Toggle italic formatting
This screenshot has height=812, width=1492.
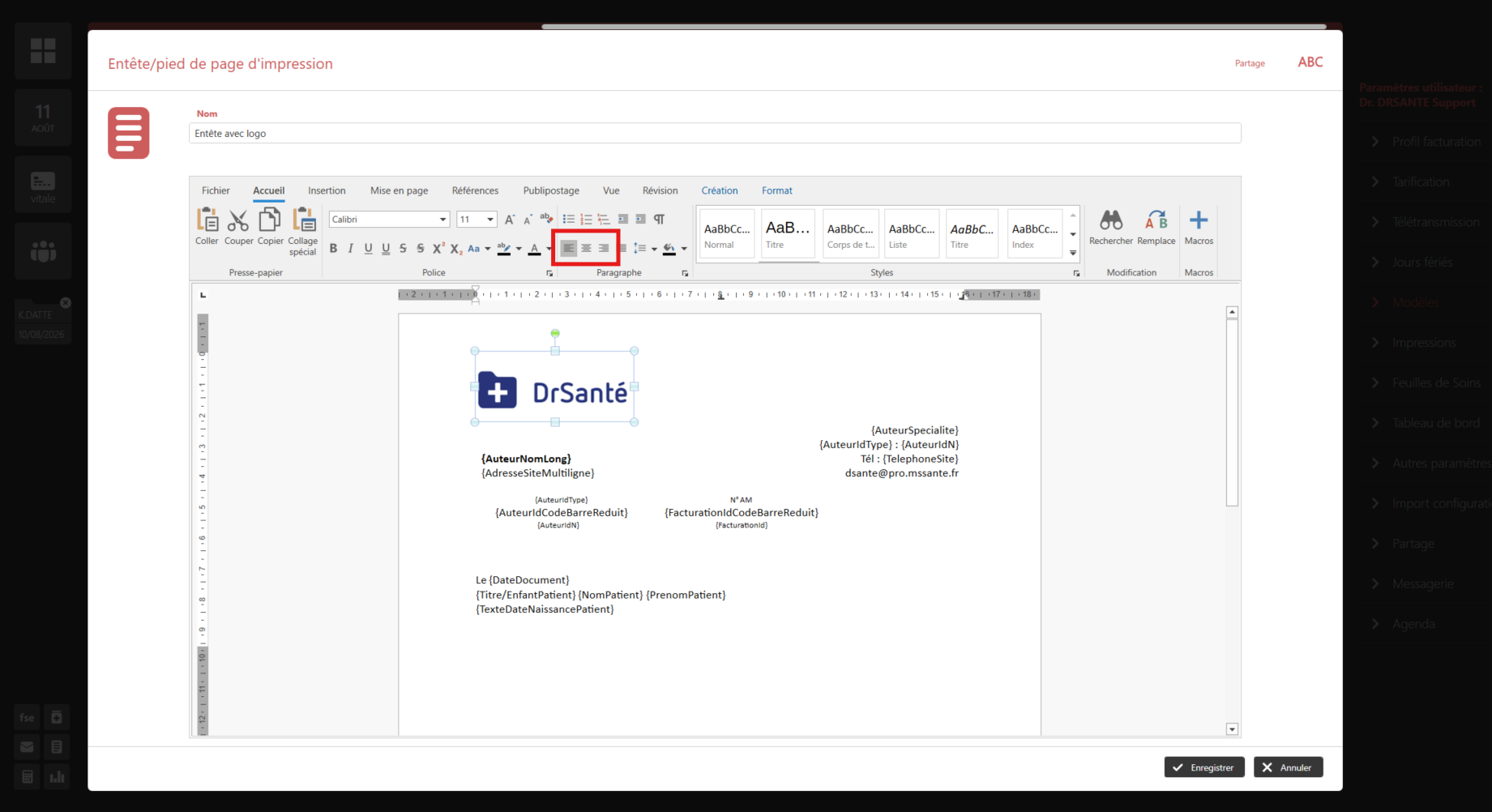[350, 249]
